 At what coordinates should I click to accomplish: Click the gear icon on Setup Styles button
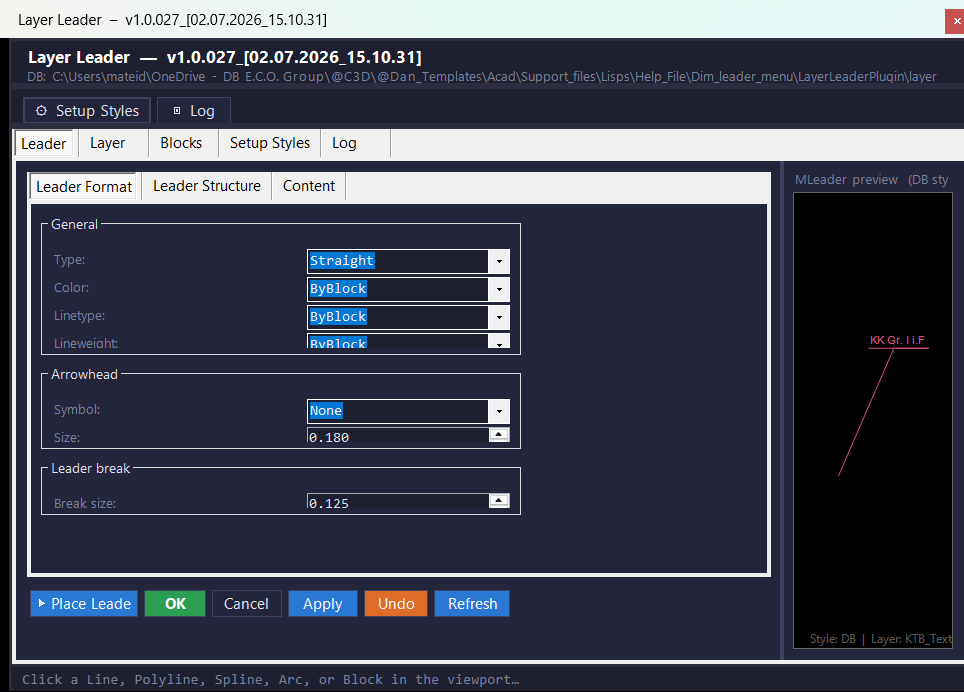coord(41,111)
